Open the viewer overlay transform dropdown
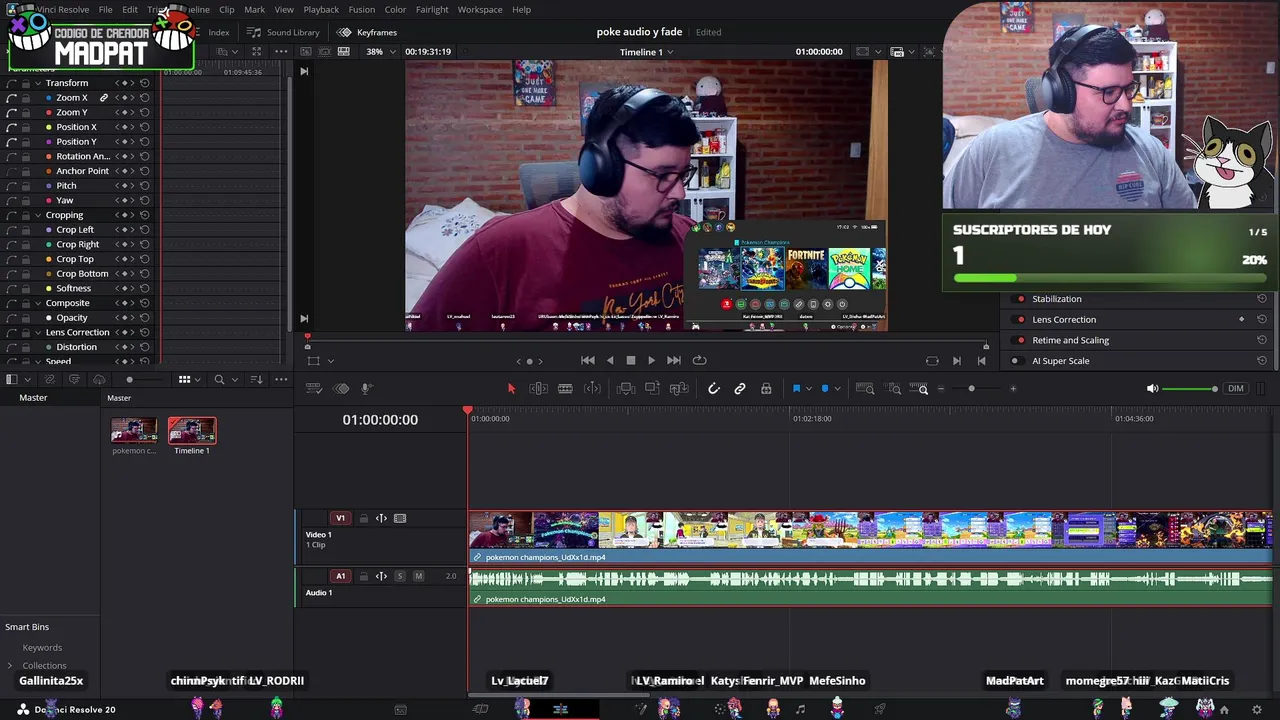Screen dimensions: 1280x720 pos(330,361)
